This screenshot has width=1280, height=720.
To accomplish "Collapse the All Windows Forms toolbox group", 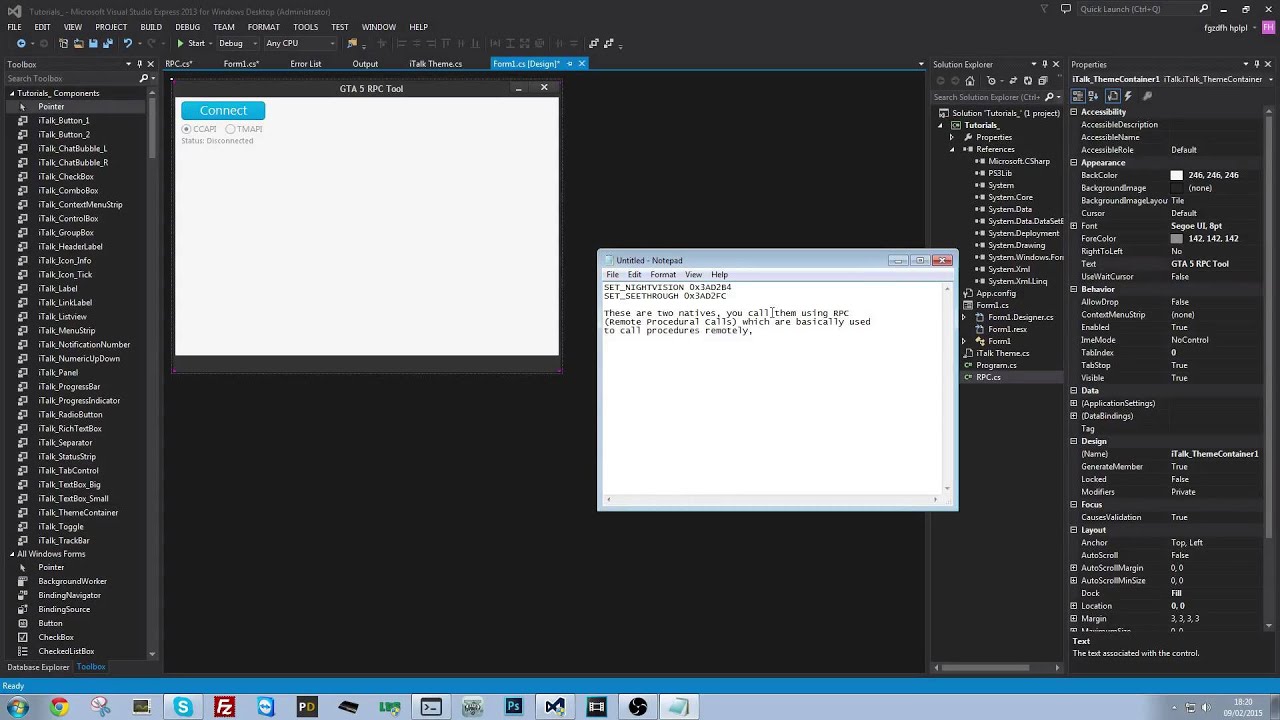I will 12,554.
